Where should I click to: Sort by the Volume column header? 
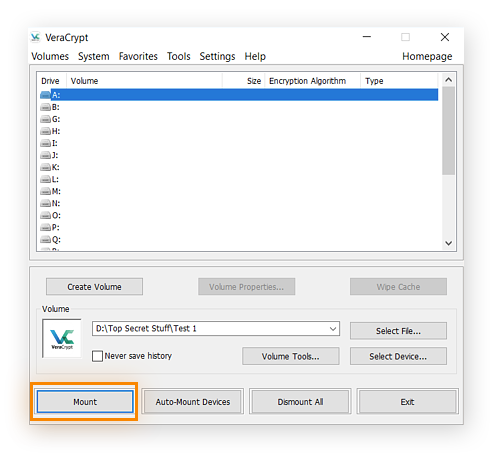[x=145, y=81]
